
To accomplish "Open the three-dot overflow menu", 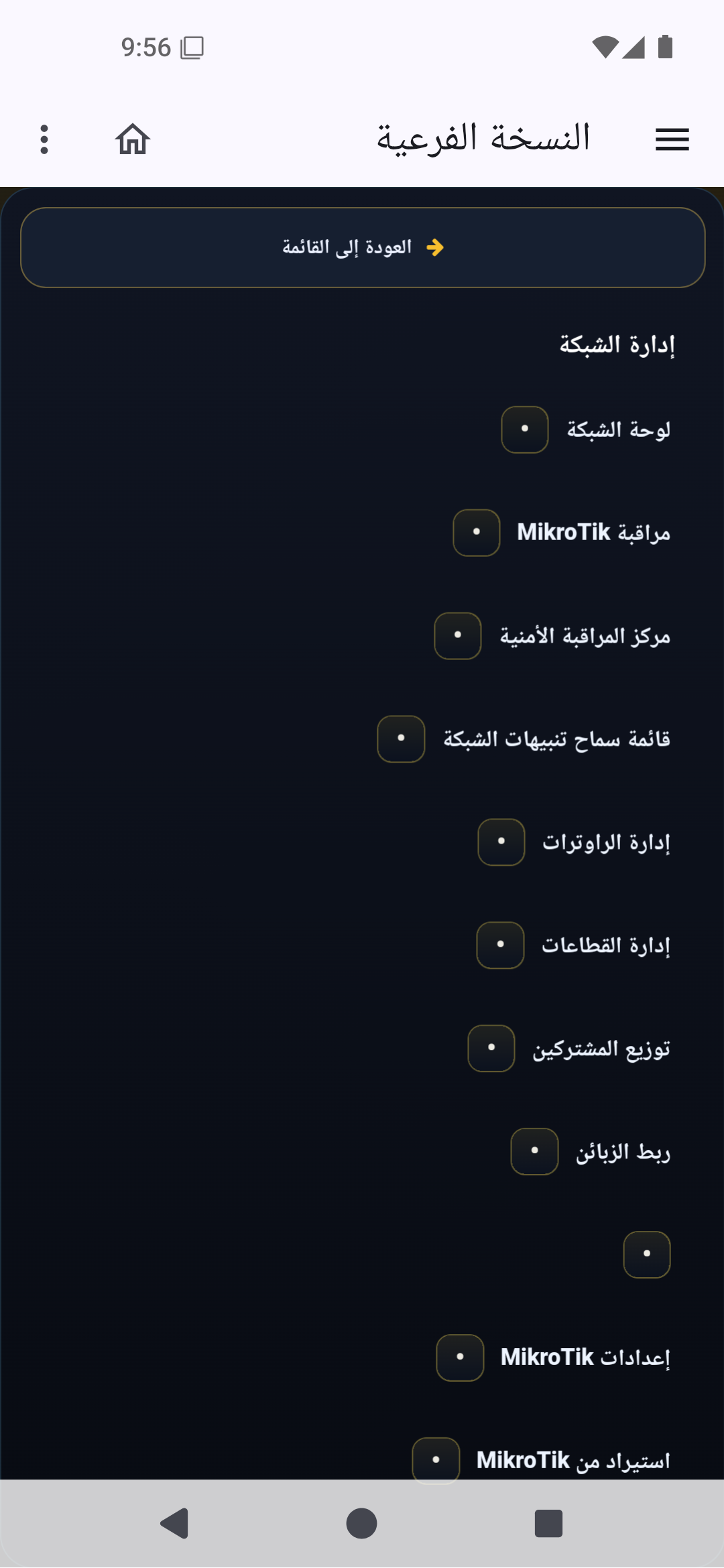I will point(44,139).
